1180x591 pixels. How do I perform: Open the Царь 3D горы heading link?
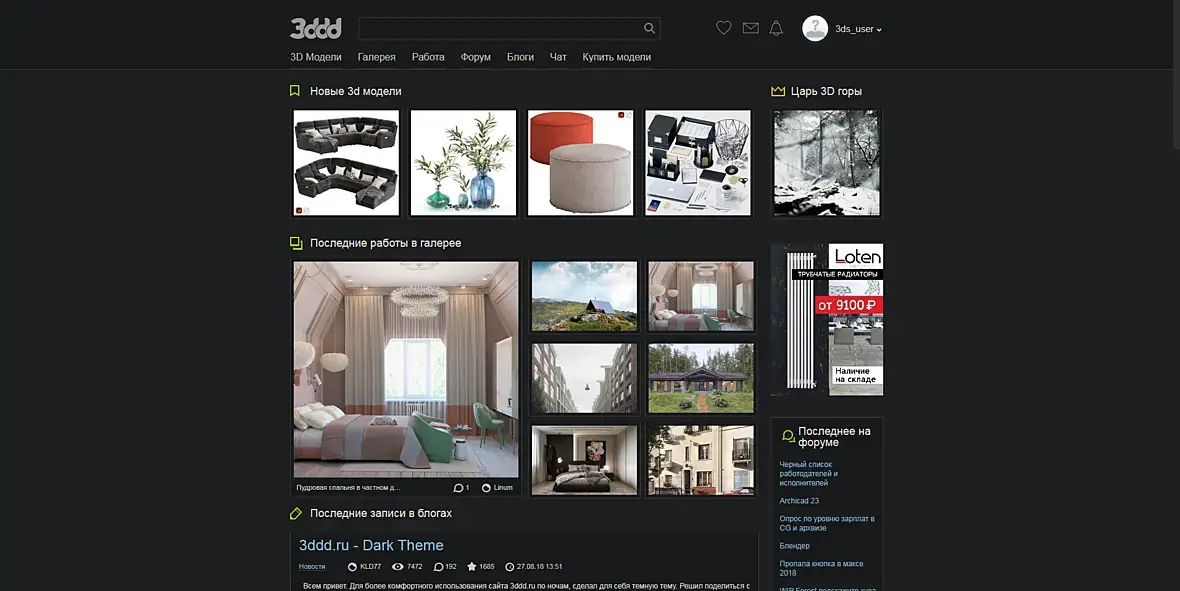826,91
